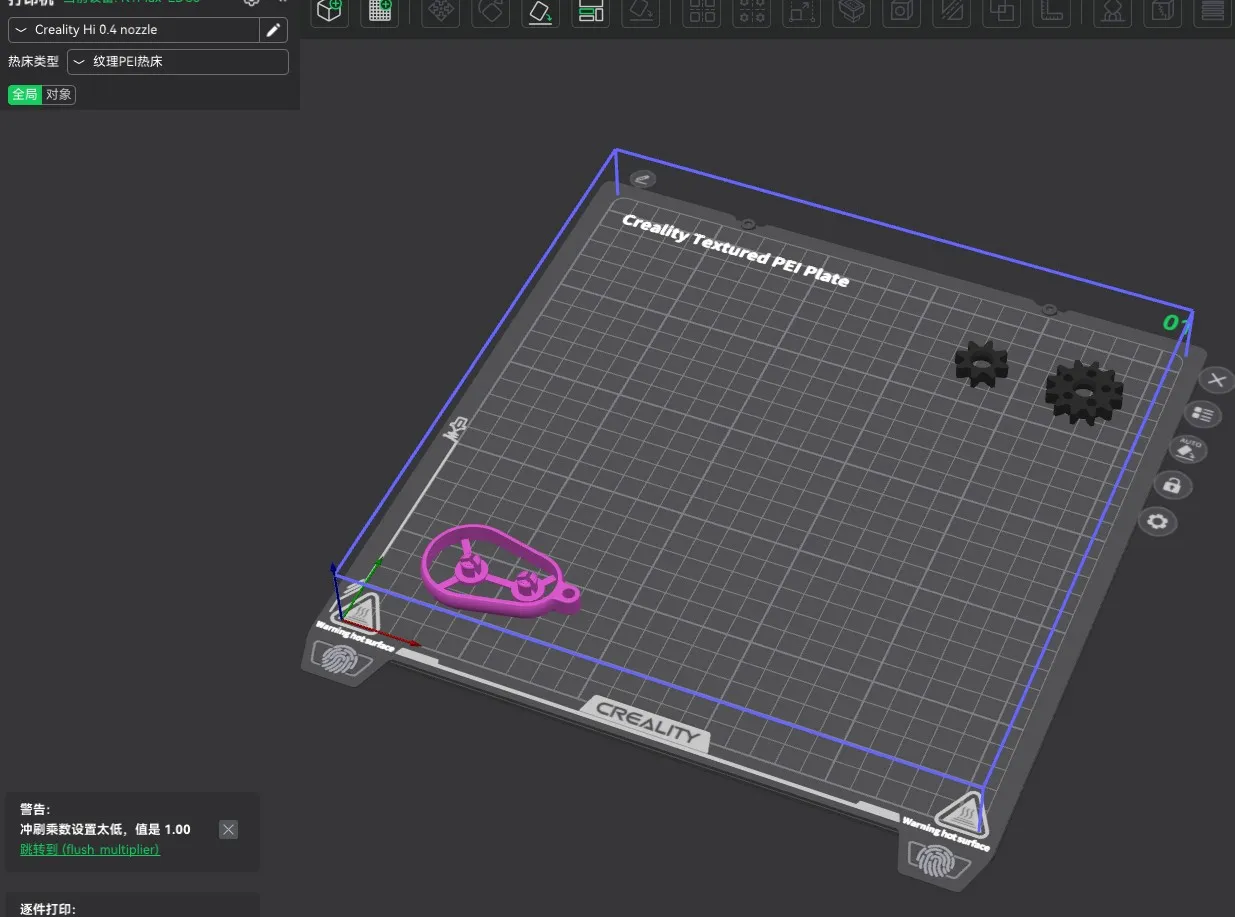
Task: Click the arrange all objects icon
Action: pyautogui.click(x=591, y=10)
